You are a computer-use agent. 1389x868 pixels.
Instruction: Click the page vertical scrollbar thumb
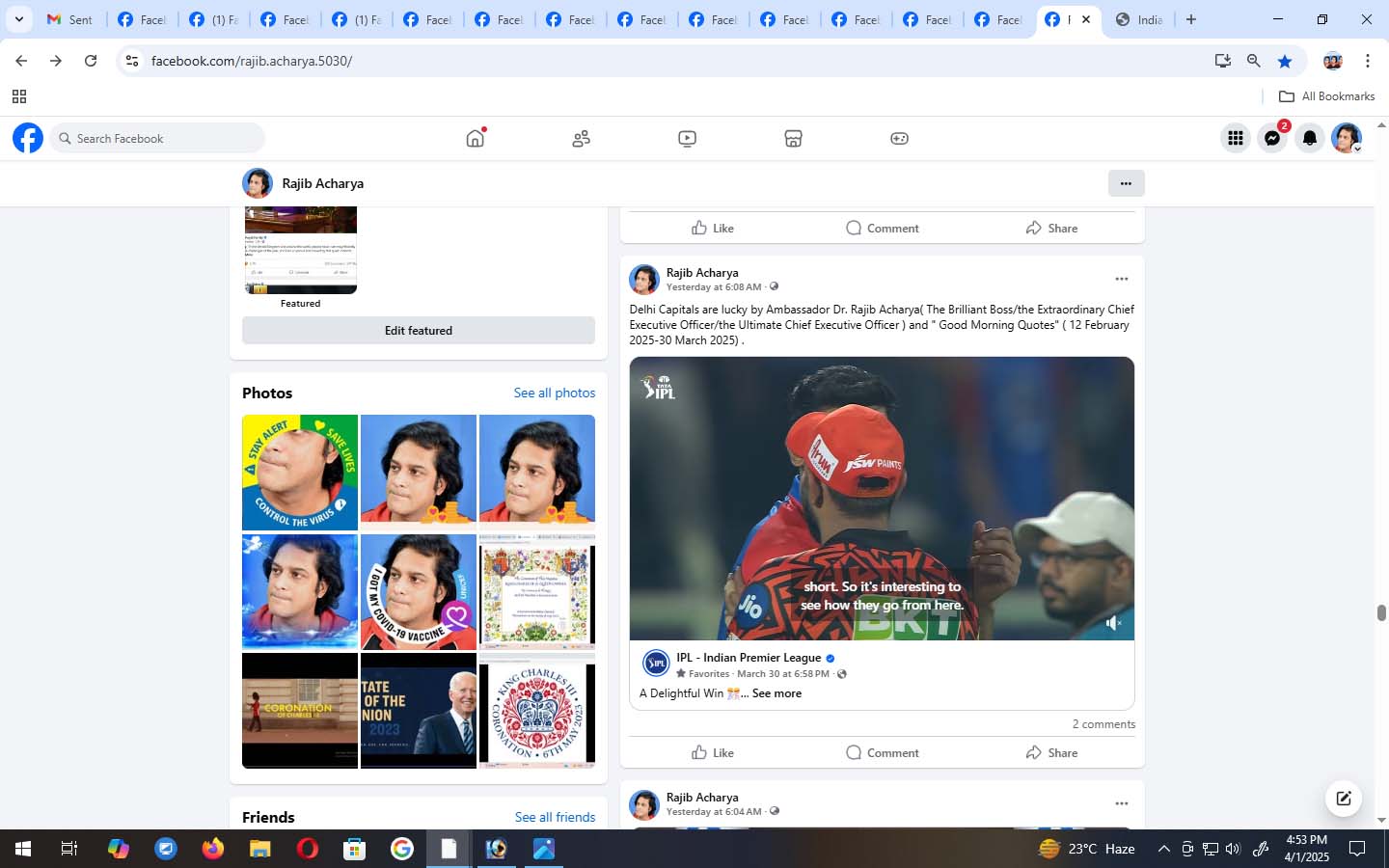pos(1381,613)
